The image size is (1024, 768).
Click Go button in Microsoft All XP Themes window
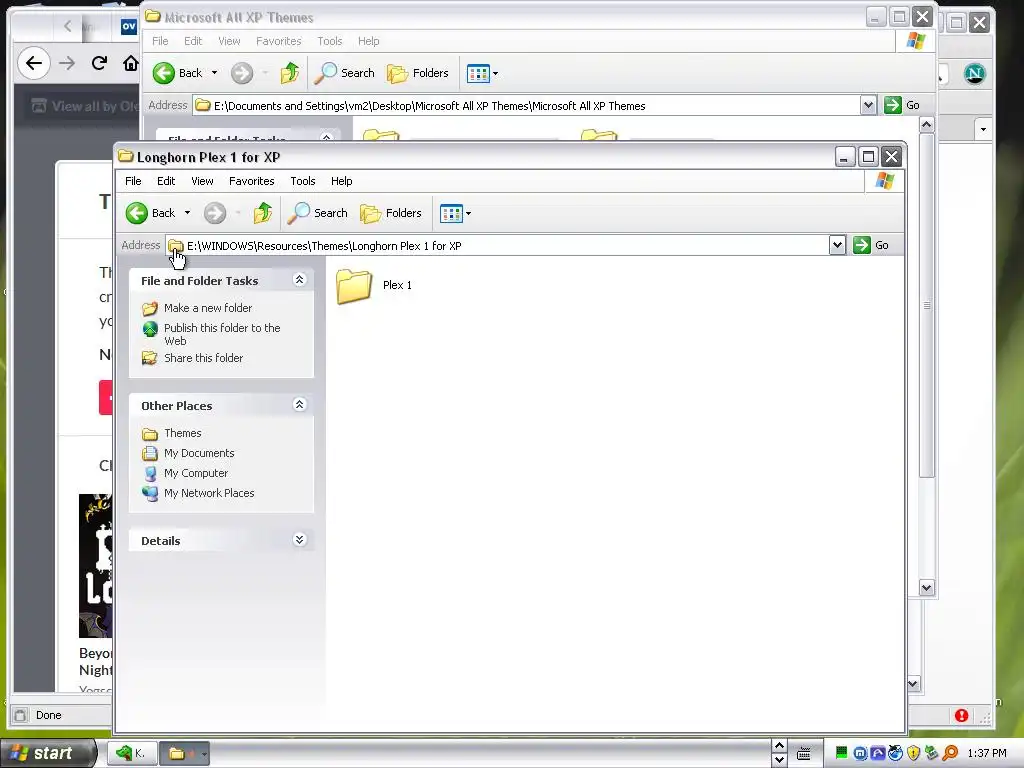pos(902,105)
